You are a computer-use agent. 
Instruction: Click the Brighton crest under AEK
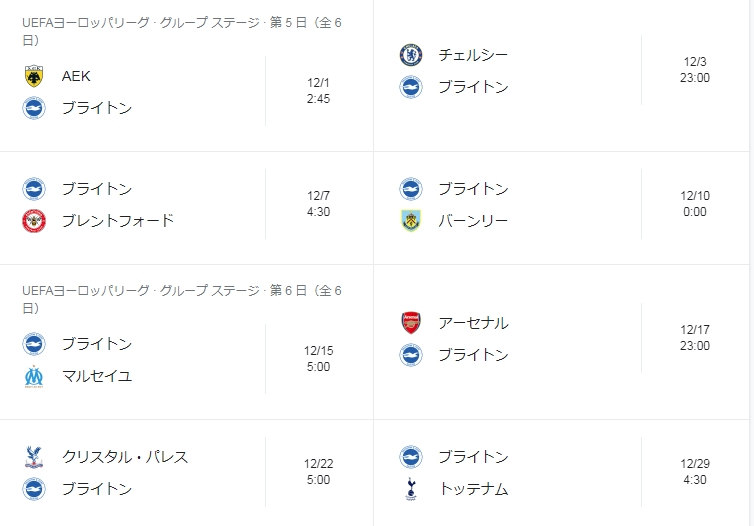point(34,108)
